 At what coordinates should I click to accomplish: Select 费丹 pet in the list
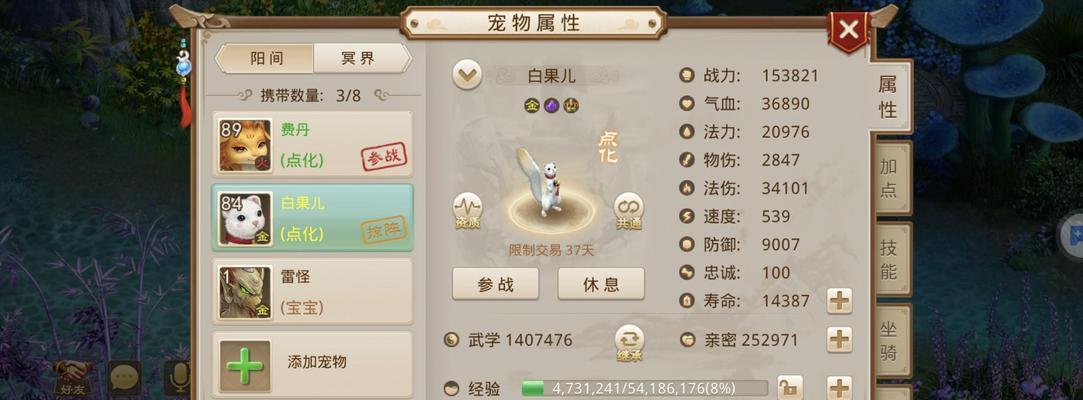312,144
